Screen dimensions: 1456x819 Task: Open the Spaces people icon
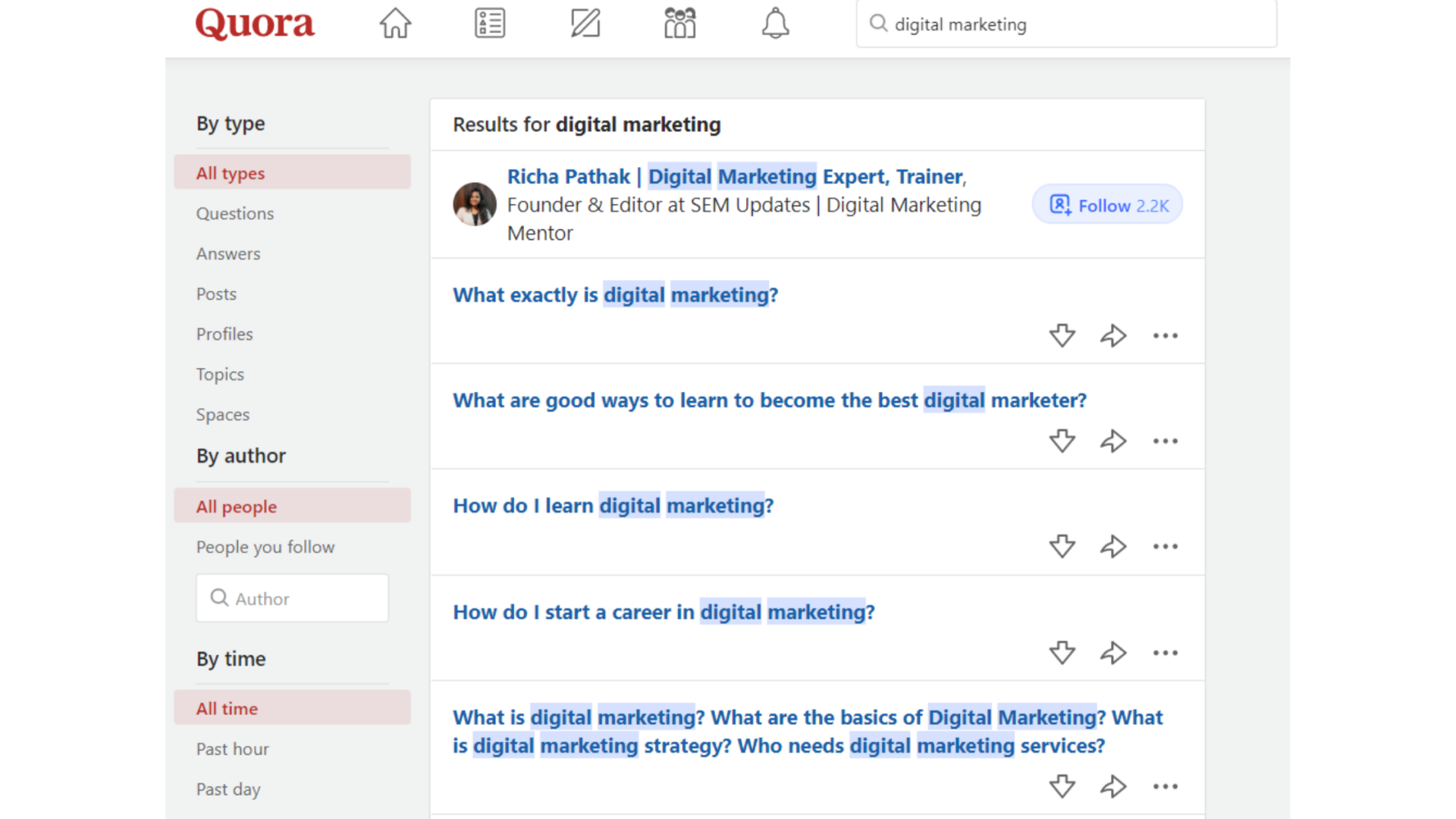point(680,24)
